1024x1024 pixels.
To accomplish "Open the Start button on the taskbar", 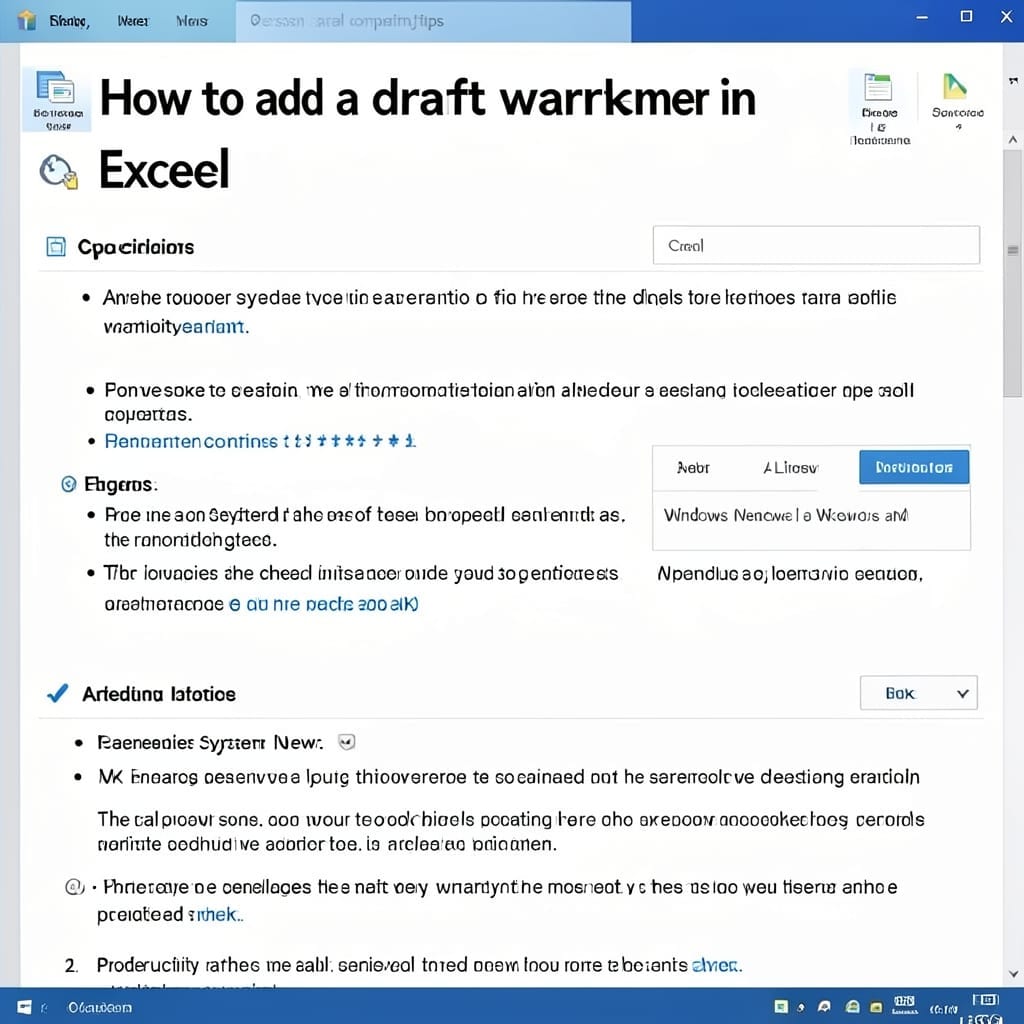I will pyautogui.click(x=24, y=1006).
